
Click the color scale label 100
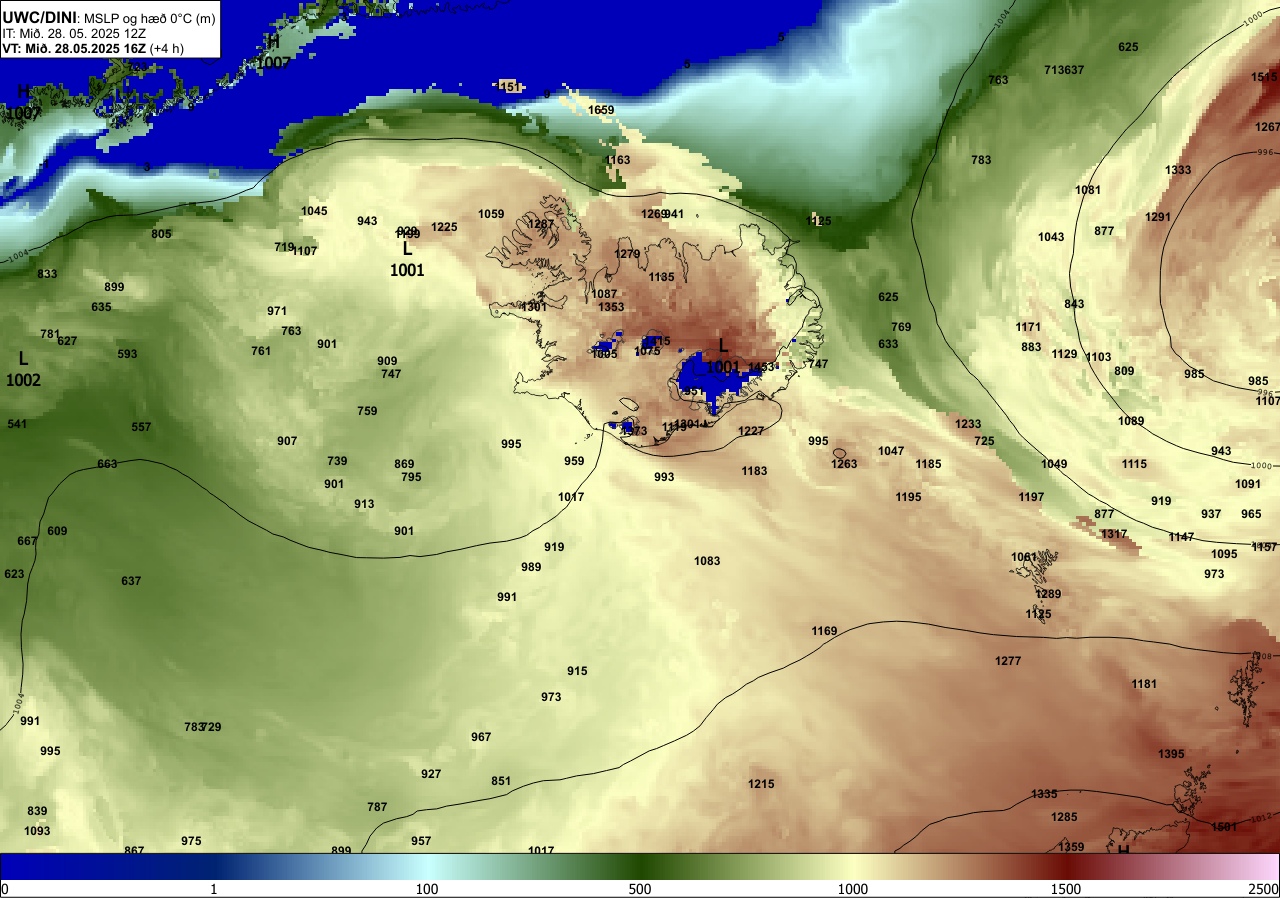[x=427, y=889]
